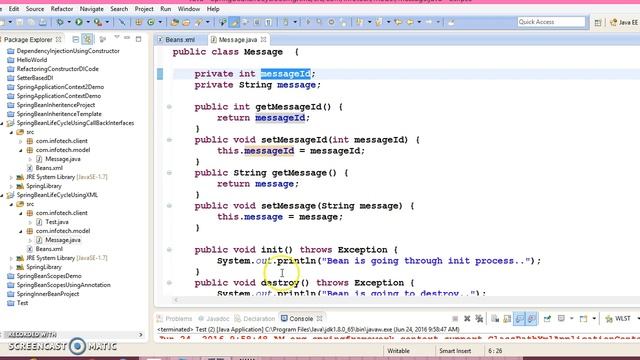The width and height of the screenshot is (640, 360).
Task: Click the WLST console button
Action: tap(618, 318)
